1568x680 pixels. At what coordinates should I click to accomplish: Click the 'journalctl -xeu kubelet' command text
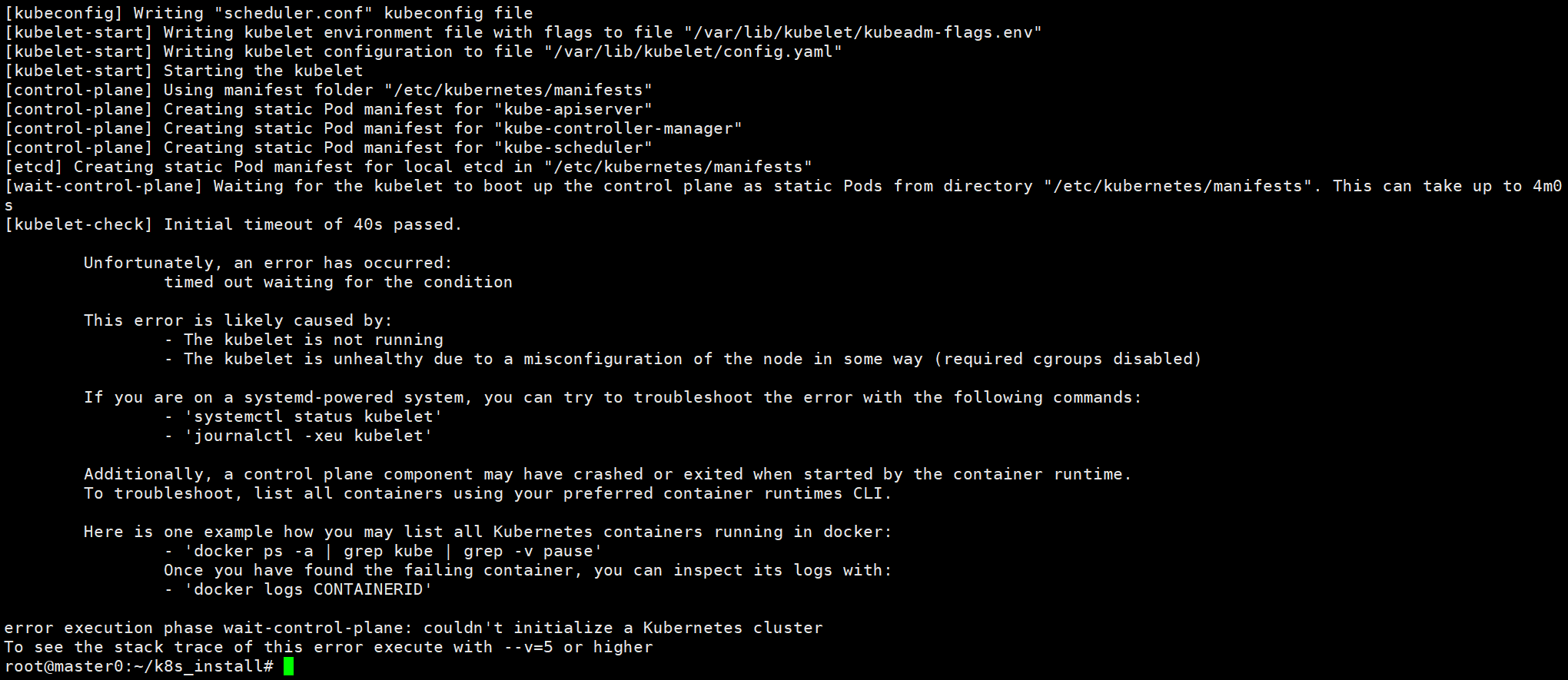[x=308, y=436]
